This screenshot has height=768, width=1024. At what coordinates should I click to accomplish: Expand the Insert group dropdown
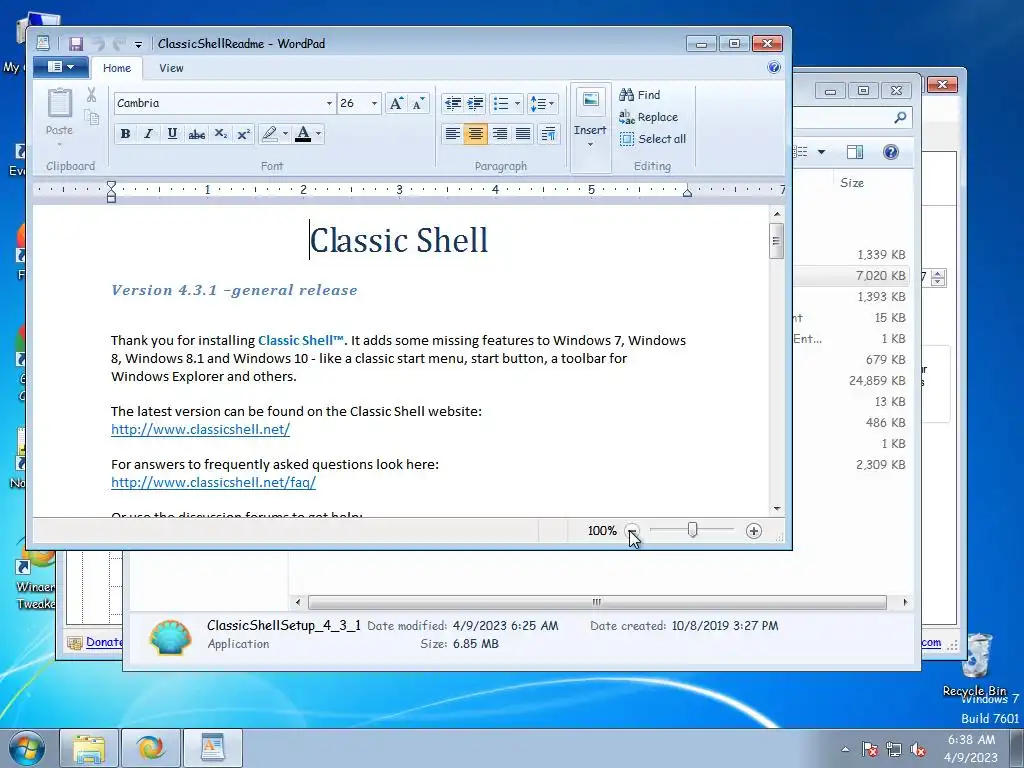point(590,145)
